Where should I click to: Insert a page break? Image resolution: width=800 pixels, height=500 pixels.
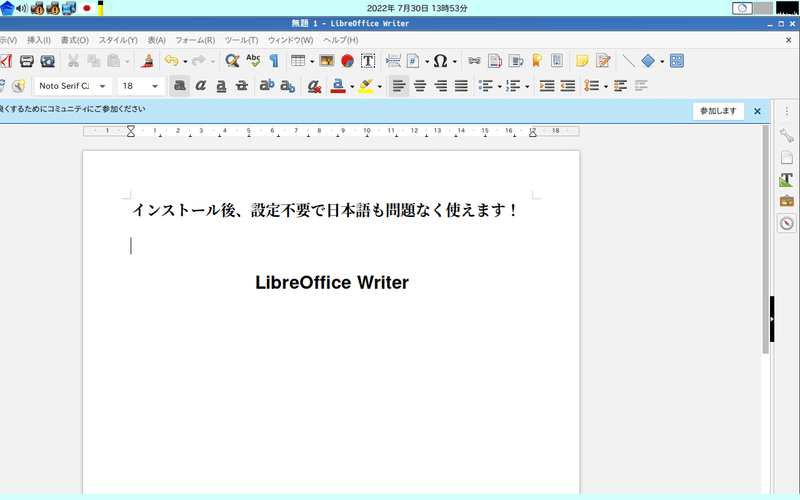pyautogui.click(x=393, y=61)
